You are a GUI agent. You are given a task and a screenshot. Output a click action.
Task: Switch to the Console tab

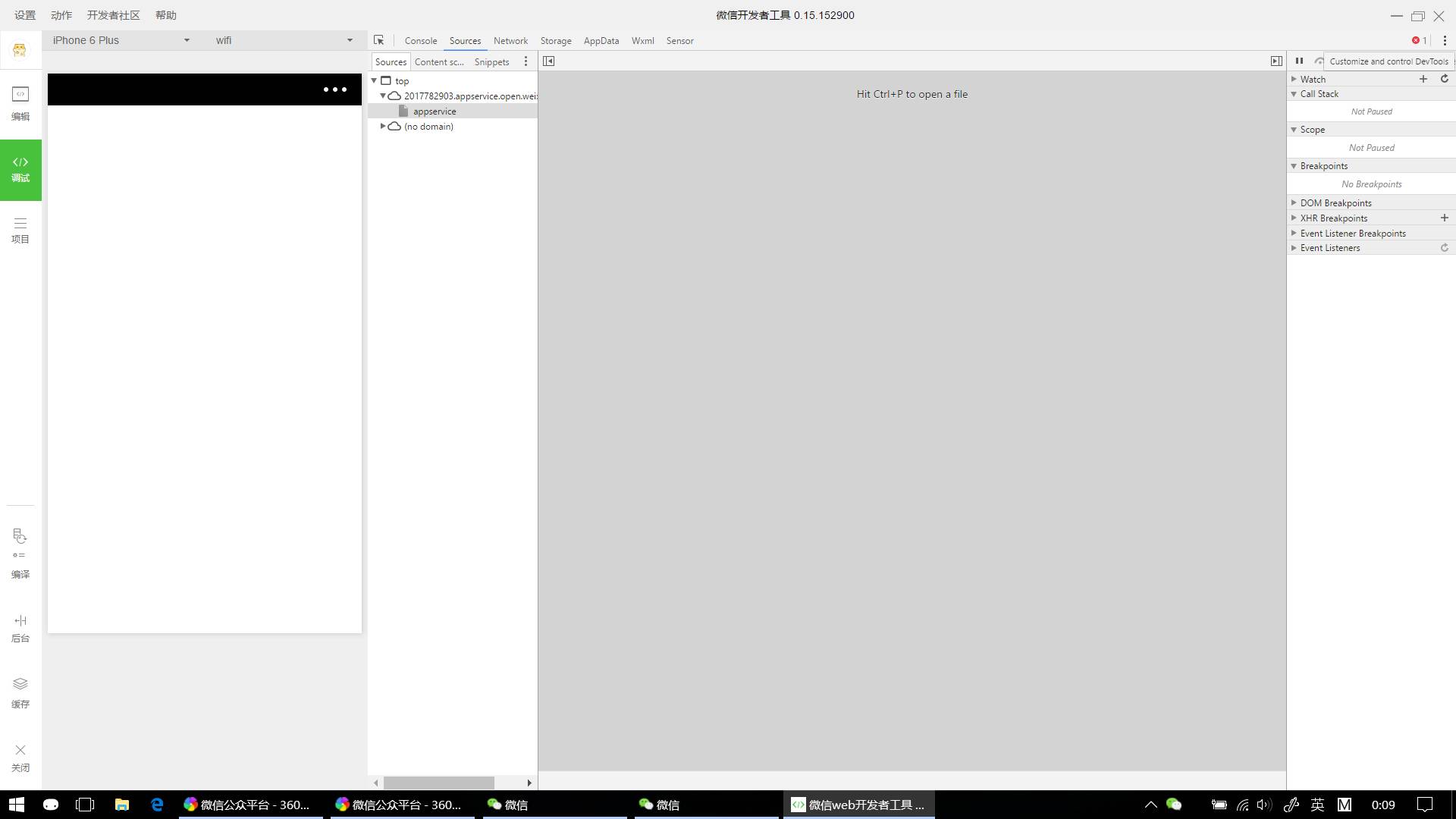tap(420, 41)
